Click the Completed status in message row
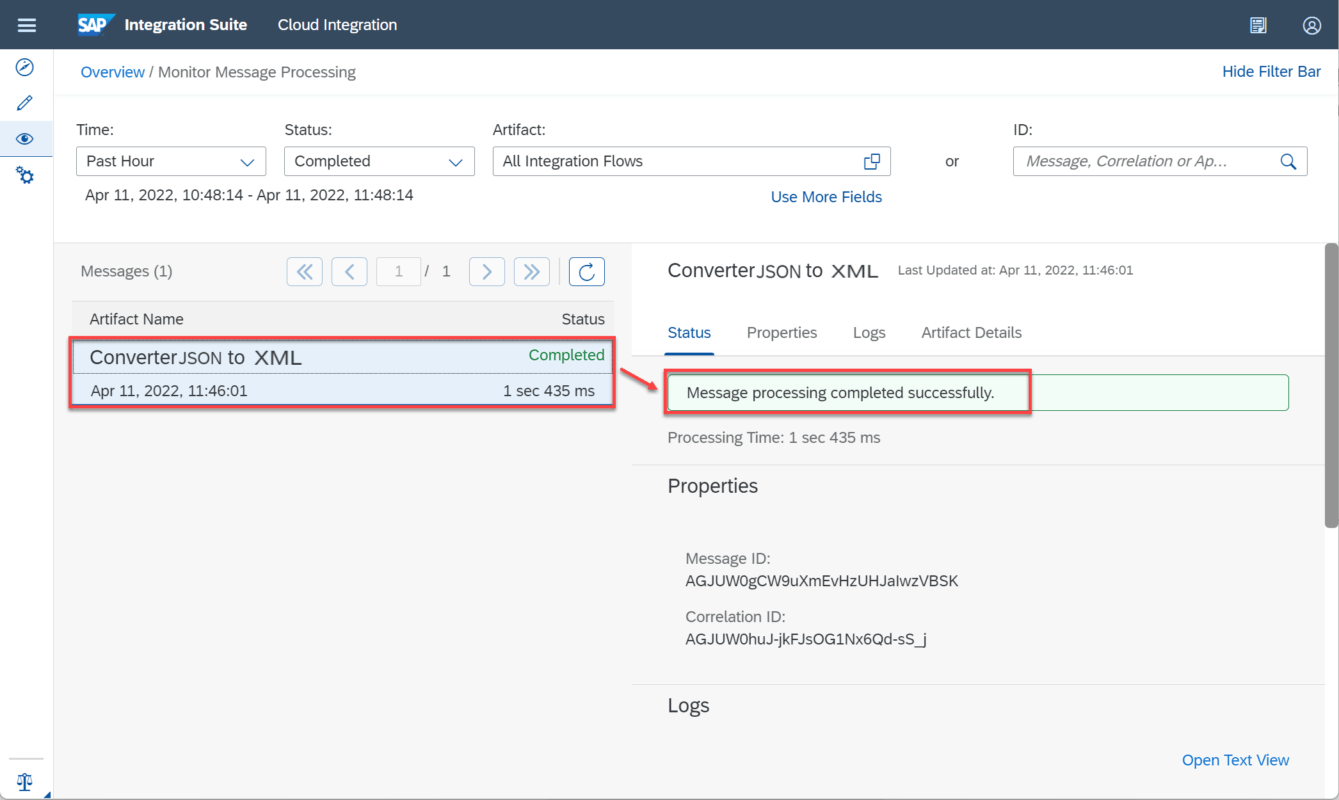This screenshot has width=1339, height=800. 566,355
